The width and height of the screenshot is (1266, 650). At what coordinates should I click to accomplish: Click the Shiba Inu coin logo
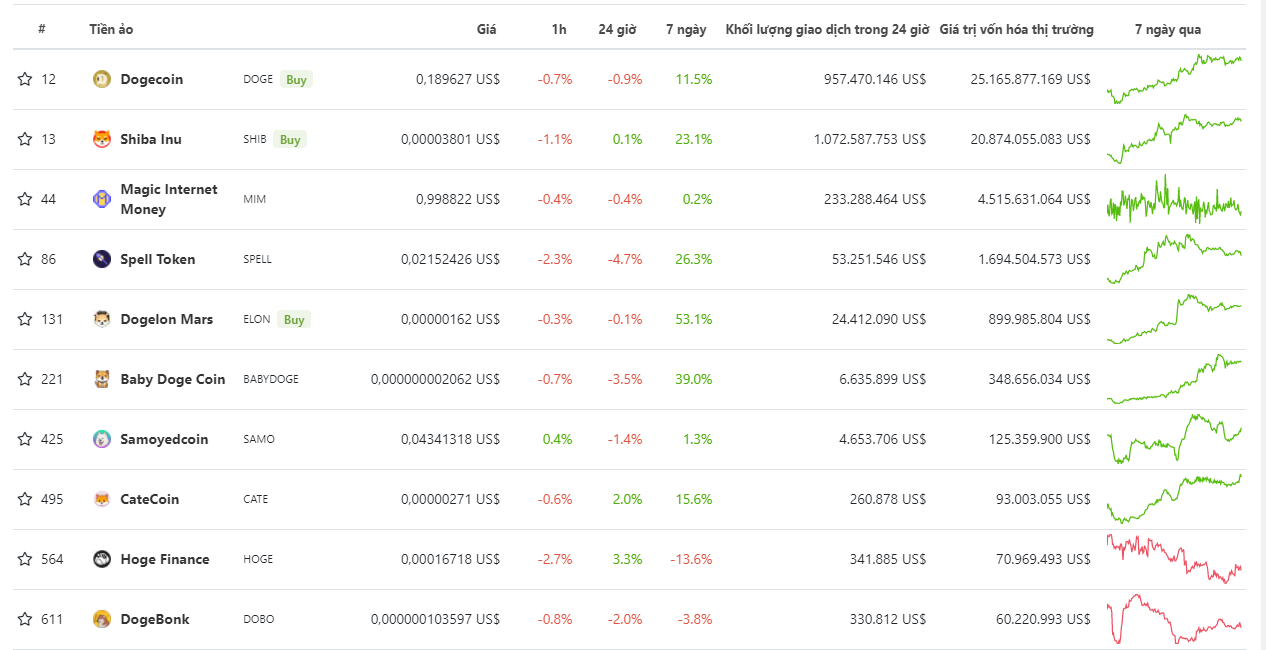(101, 139)
